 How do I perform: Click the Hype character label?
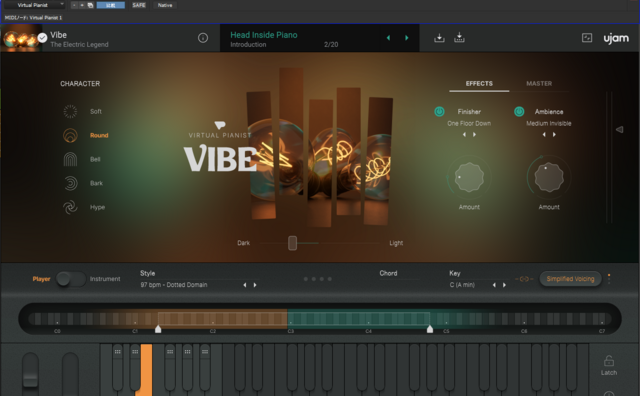(98, 207)
